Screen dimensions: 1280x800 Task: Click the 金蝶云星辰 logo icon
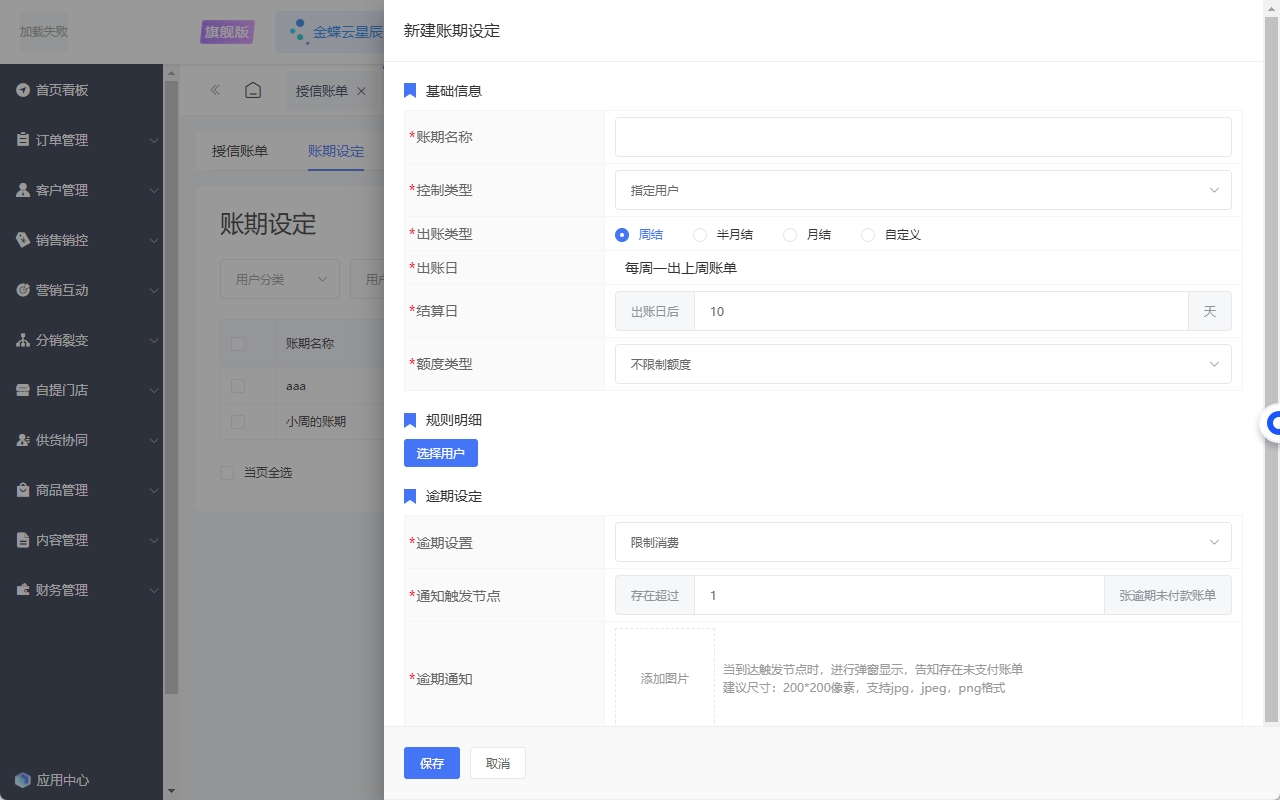click(x=298, y=32)
